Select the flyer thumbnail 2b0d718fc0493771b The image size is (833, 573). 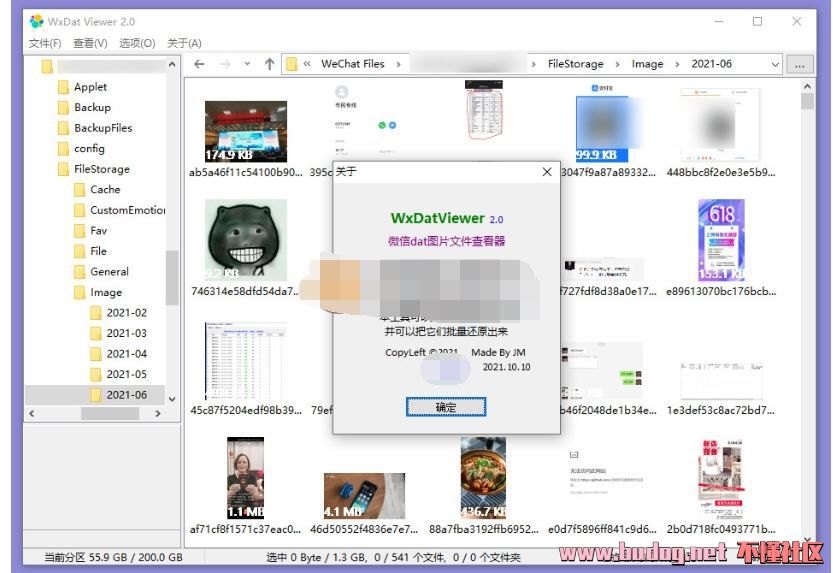tap(721, 478)
